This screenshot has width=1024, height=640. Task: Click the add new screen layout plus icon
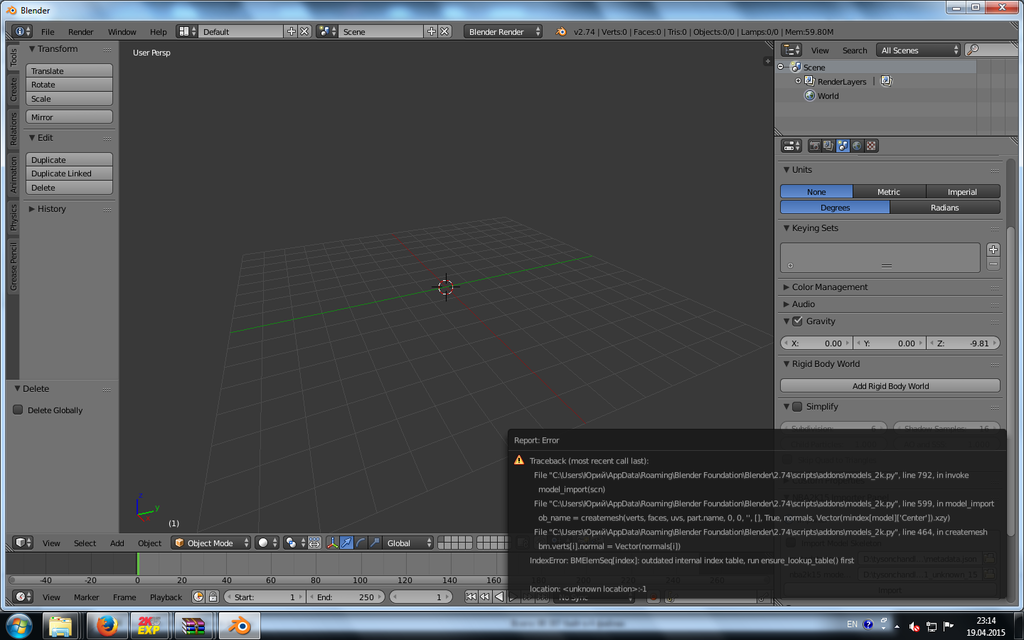click(x=291, y=31)
